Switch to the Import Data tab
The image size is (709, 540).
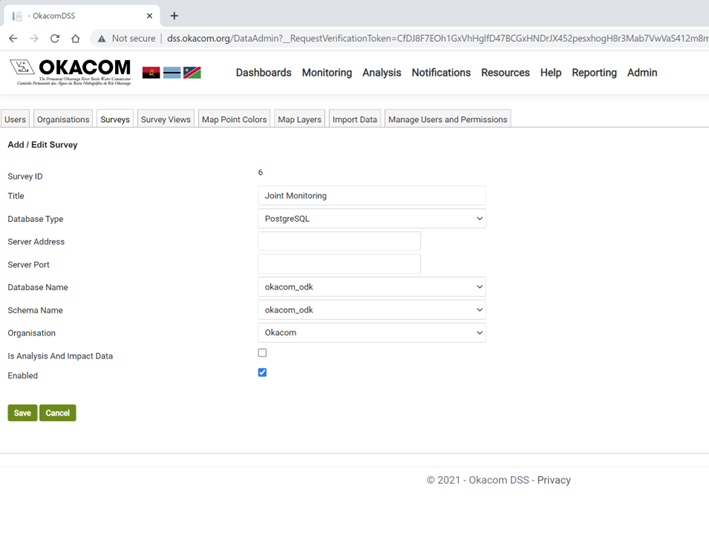pos(355,119)
